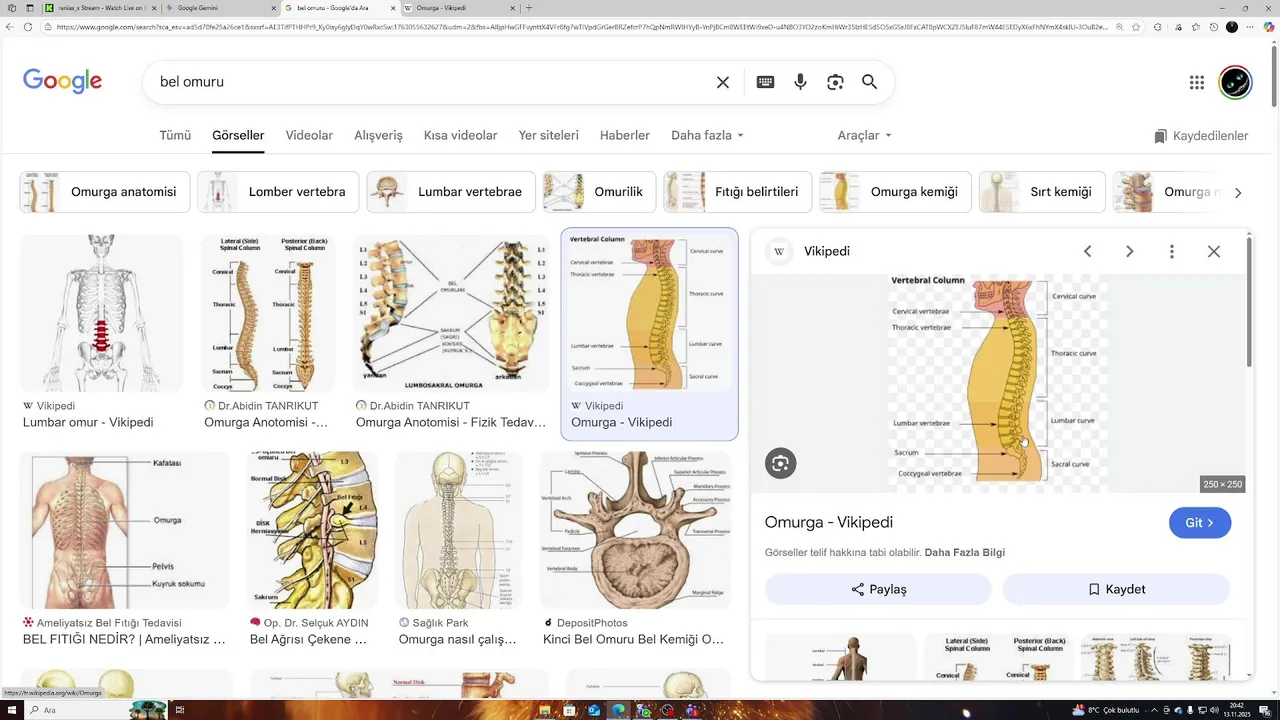The image size is (1280, 720).
Task: Show previous image in the preview panel
Action: click(1088, 251)
